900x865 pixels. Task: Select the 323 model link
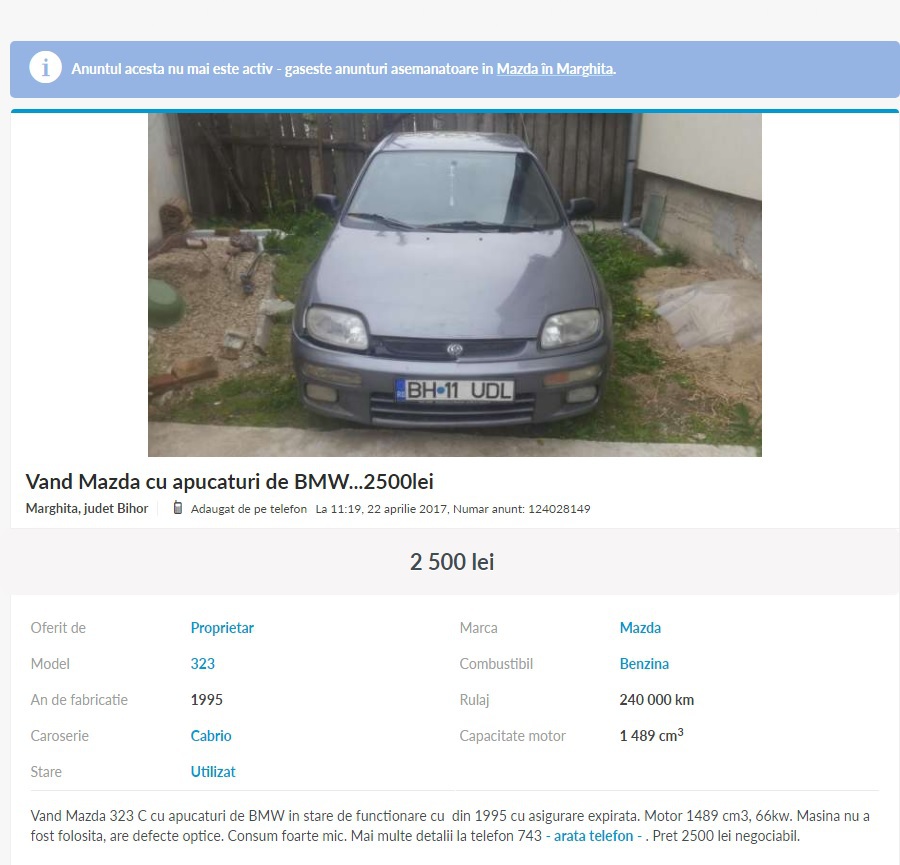pyautogui.click(x=203, y=664)
